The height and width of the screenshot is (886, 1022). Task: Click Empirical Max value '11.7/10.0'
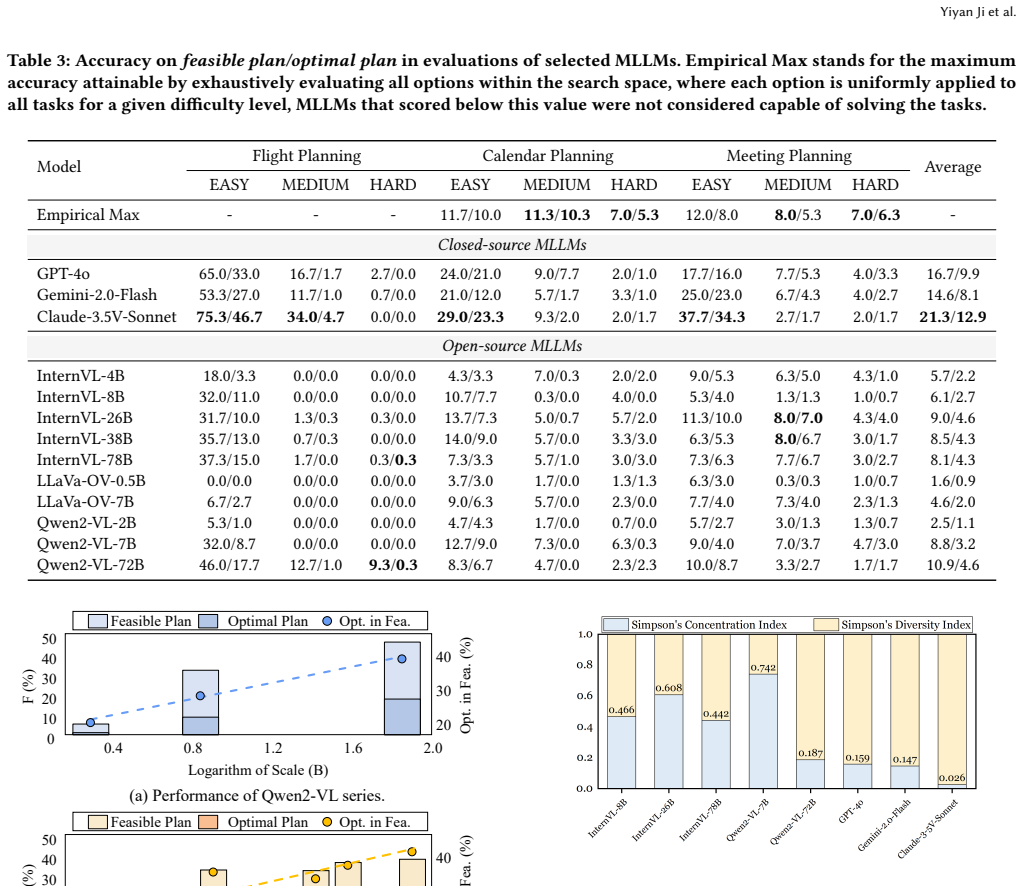470,215
